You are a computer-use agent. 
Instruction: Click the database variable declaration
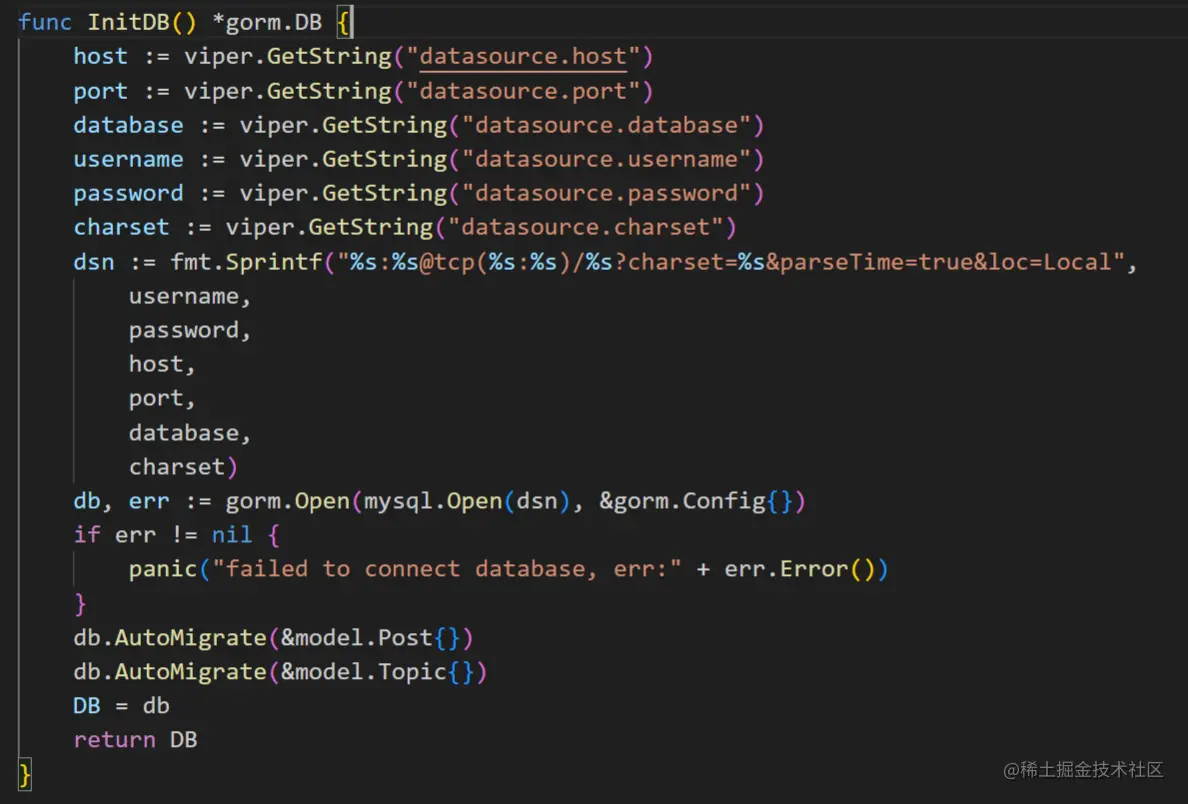(x=128, y=125)
